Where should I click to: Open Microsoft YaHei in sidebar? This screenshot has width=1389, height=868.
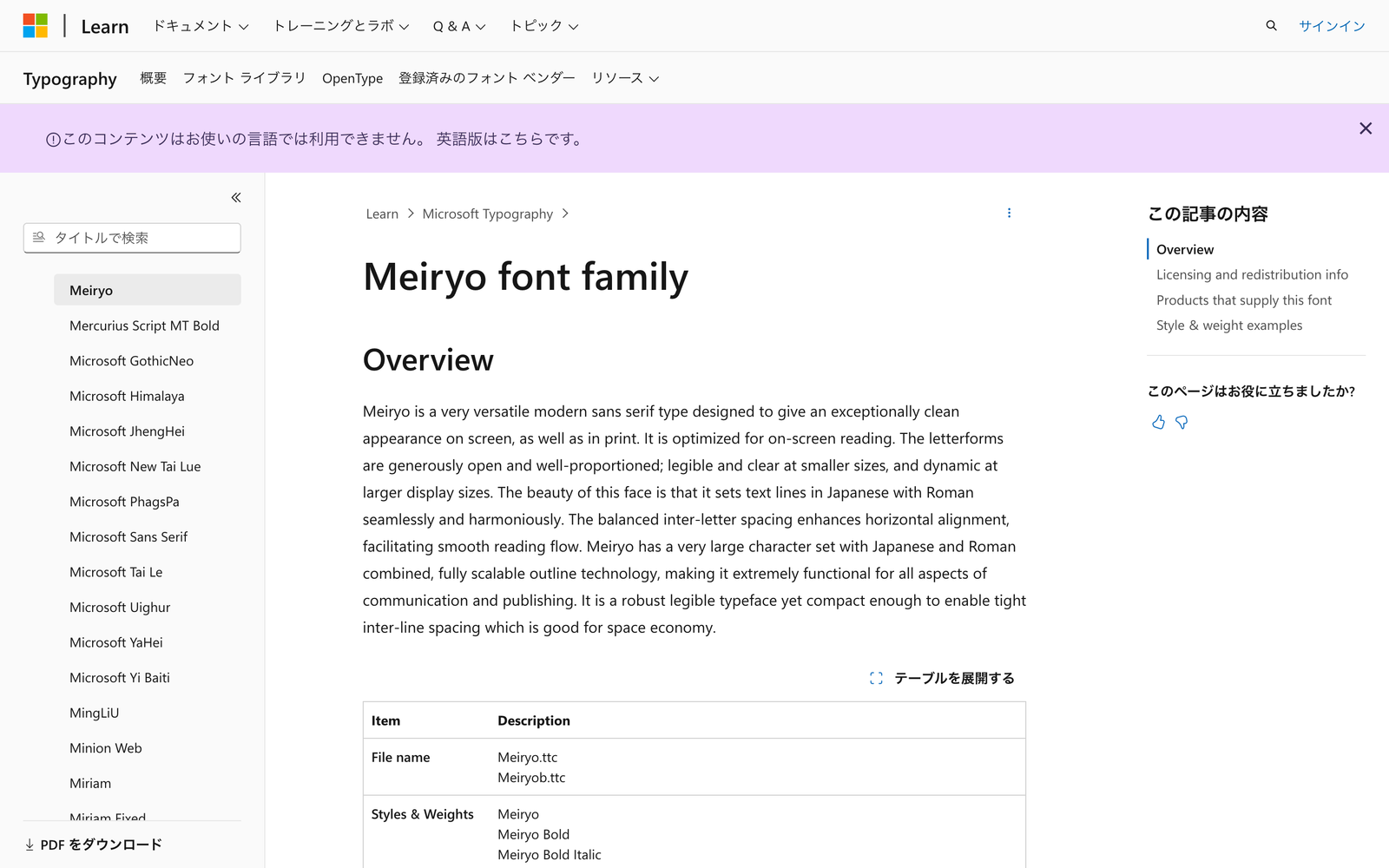[x=115, y=642]
